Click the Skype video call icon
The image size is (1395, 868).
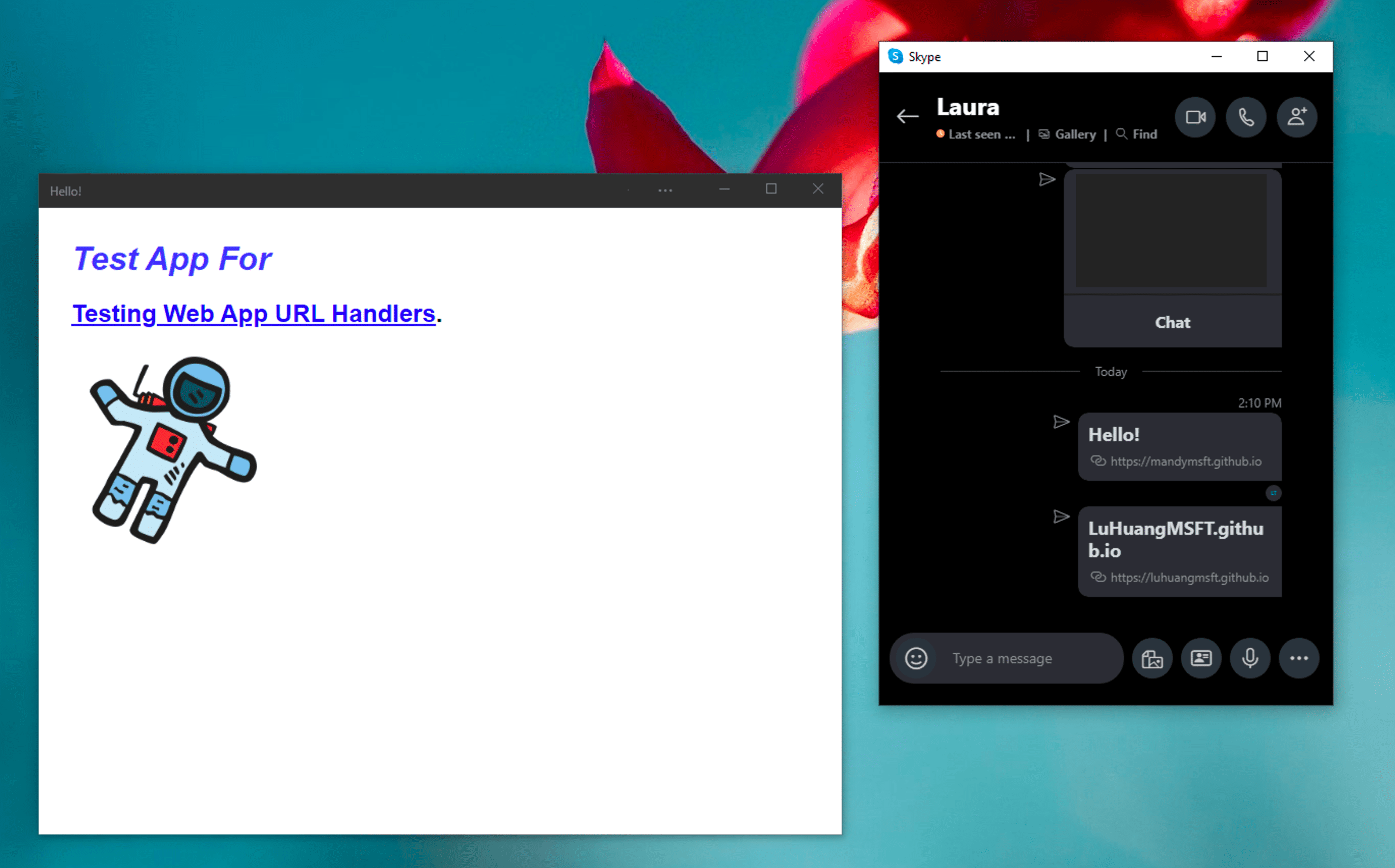tap(1196, 117)
